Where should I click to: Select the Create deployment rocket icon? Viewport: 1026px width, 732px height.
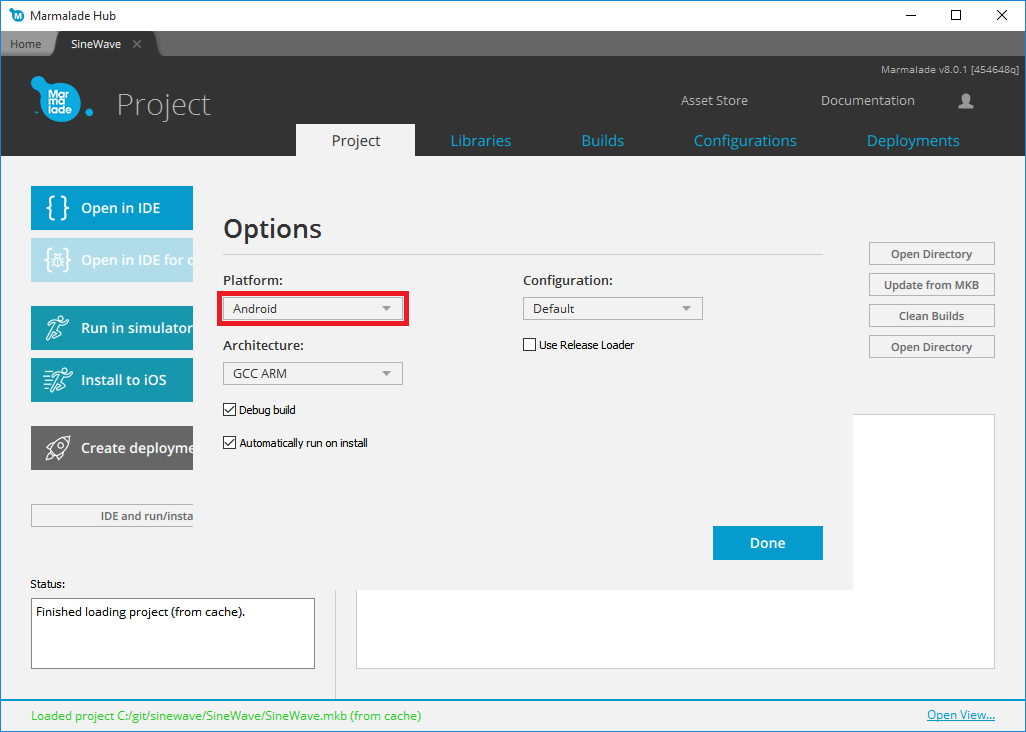(55, 448)
